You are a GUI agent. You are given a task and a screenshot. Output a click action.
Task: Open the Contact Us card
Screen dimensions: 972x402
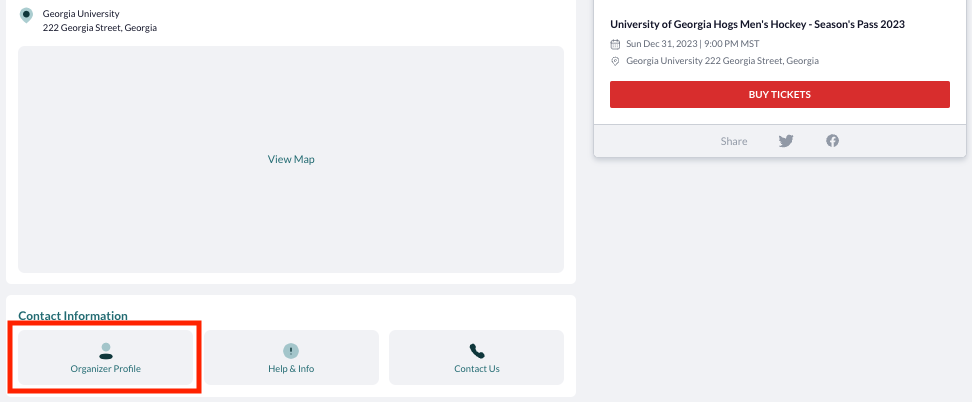point(477,357)
